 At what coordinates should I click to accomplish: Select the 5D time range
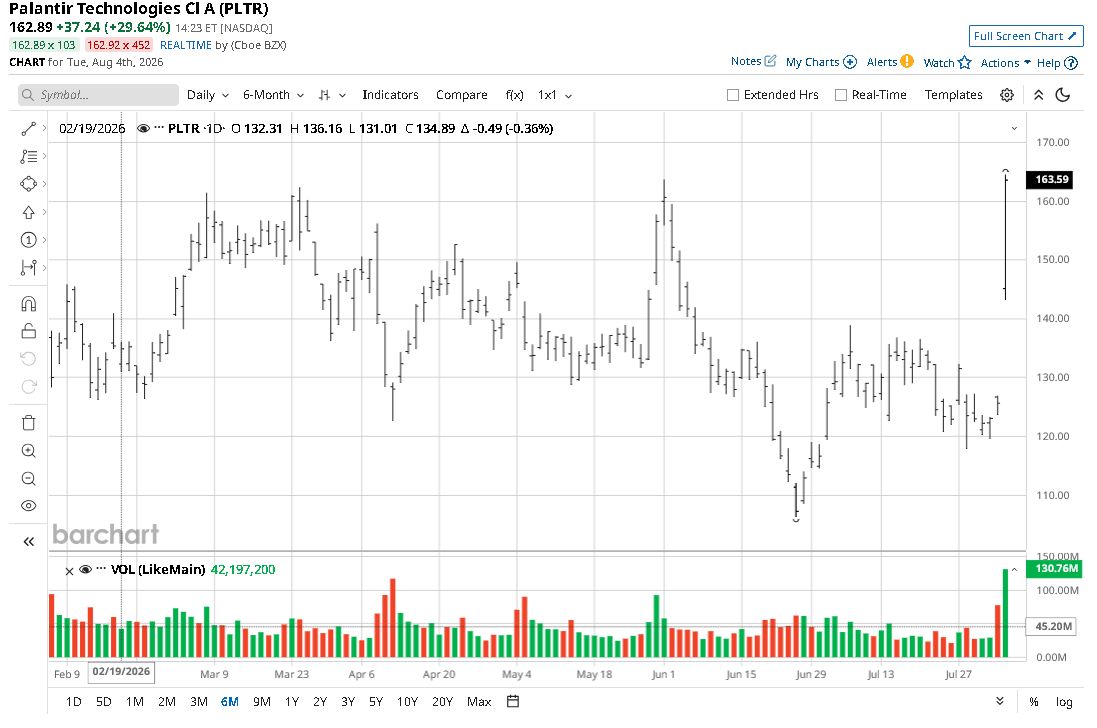pos(104,701)
